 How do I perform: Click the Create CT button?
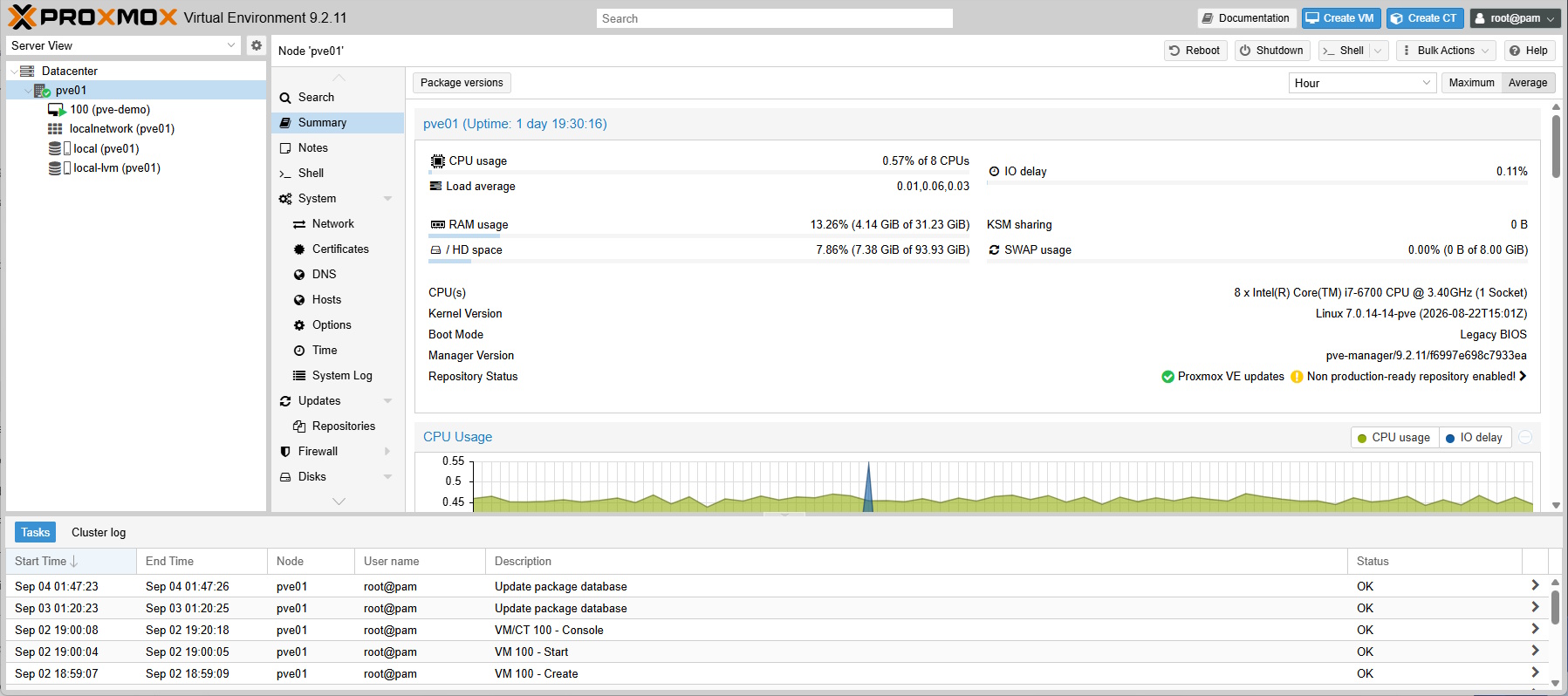tap(1423, 18)
